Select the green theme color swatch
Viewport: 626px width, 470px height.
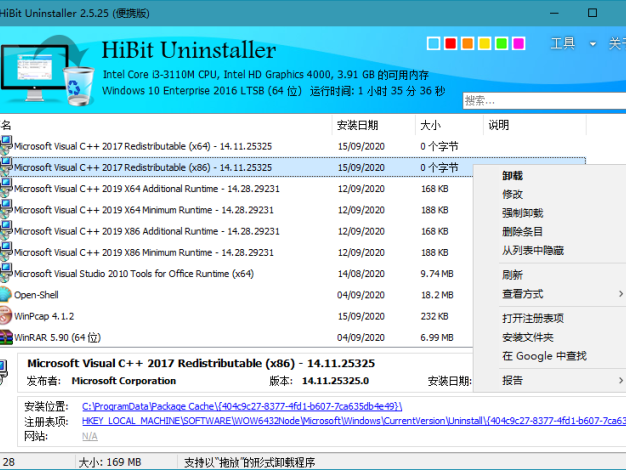[501, 43]
